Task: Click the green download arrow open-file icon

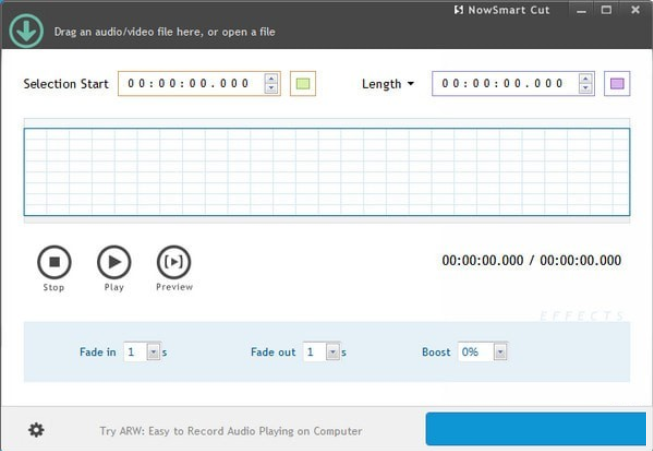Action: coord(26,30)
